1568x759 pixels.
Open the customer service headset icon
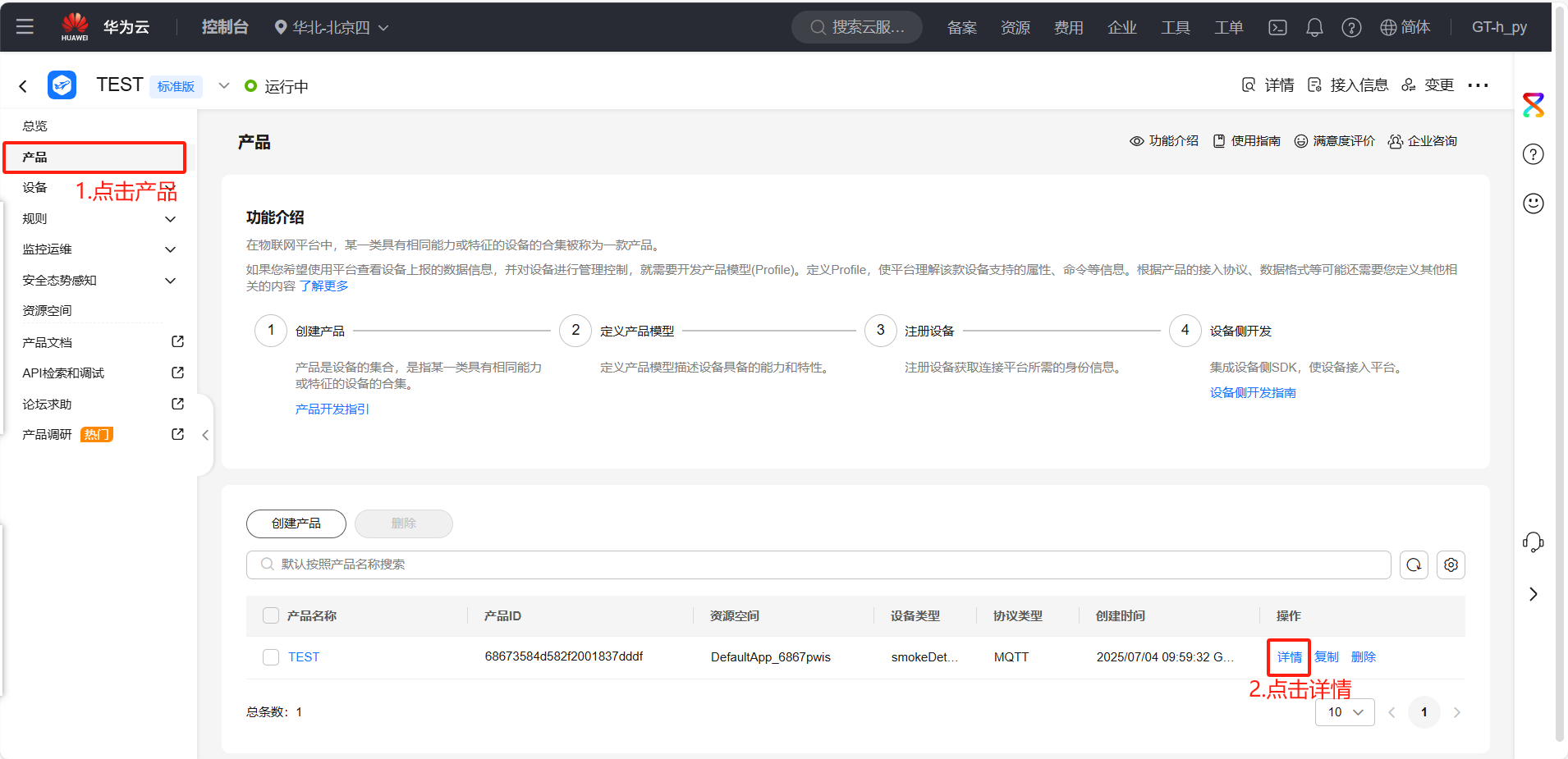(x=1533, y=542)
